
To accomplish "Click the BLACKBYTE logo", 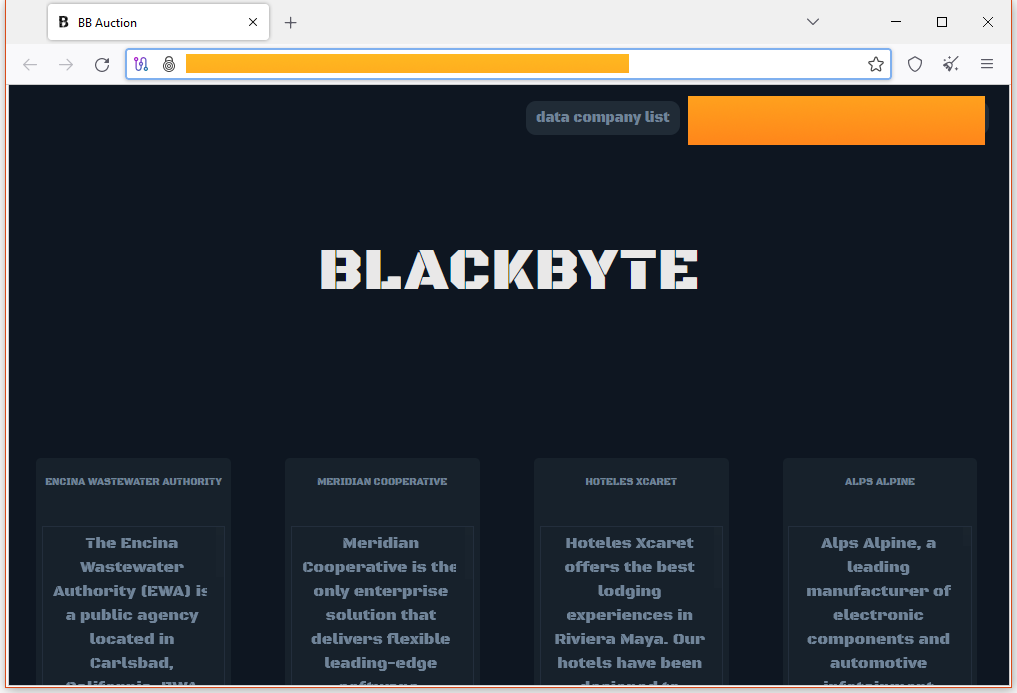I will tap(508, 269).
